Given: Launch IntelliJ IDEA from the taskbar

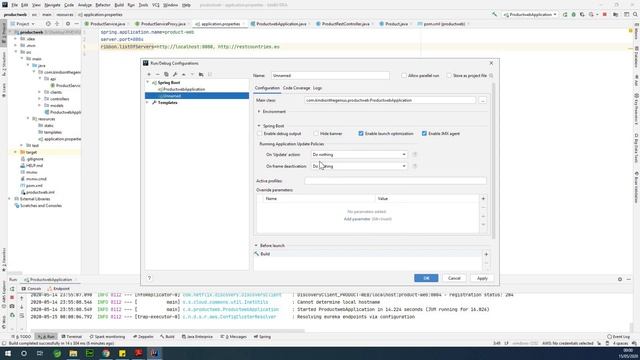Looking at the screenshot, I should click(x=154, y=353).
